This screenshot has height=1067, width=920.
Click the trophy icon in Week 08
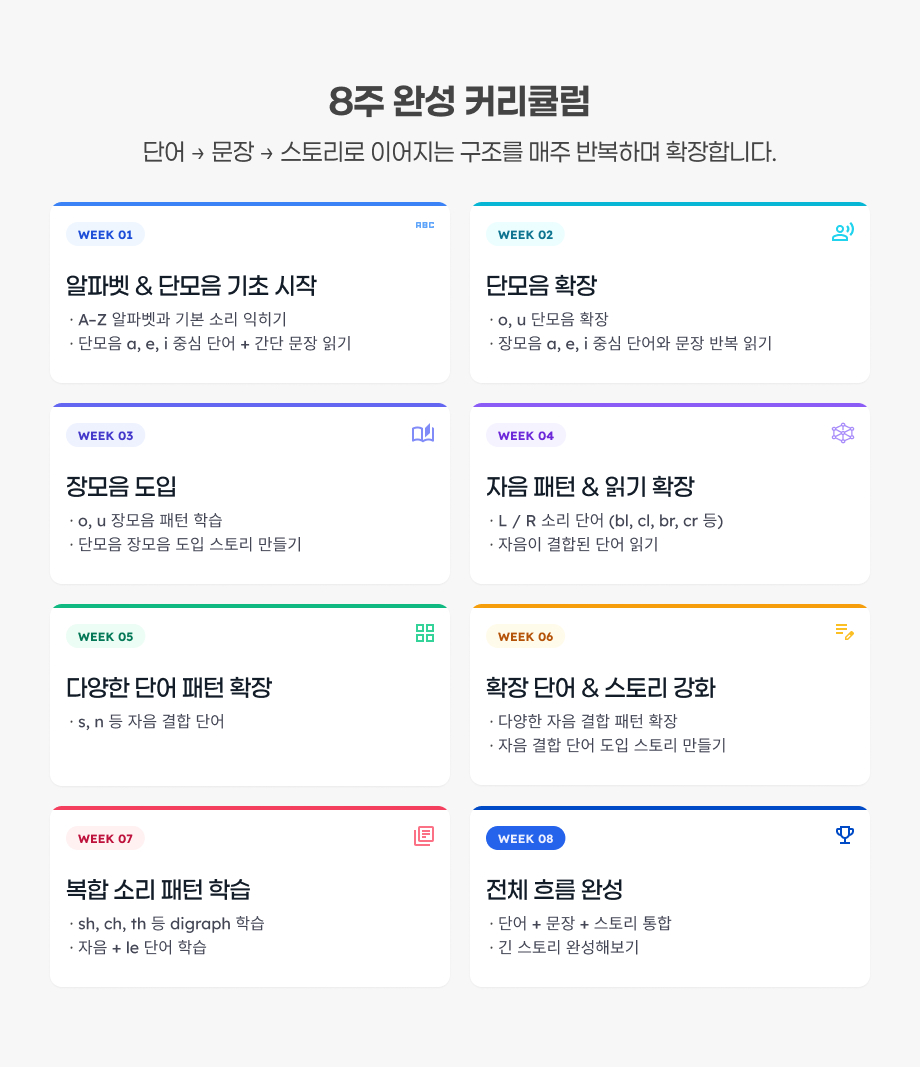tap(845, 835)
